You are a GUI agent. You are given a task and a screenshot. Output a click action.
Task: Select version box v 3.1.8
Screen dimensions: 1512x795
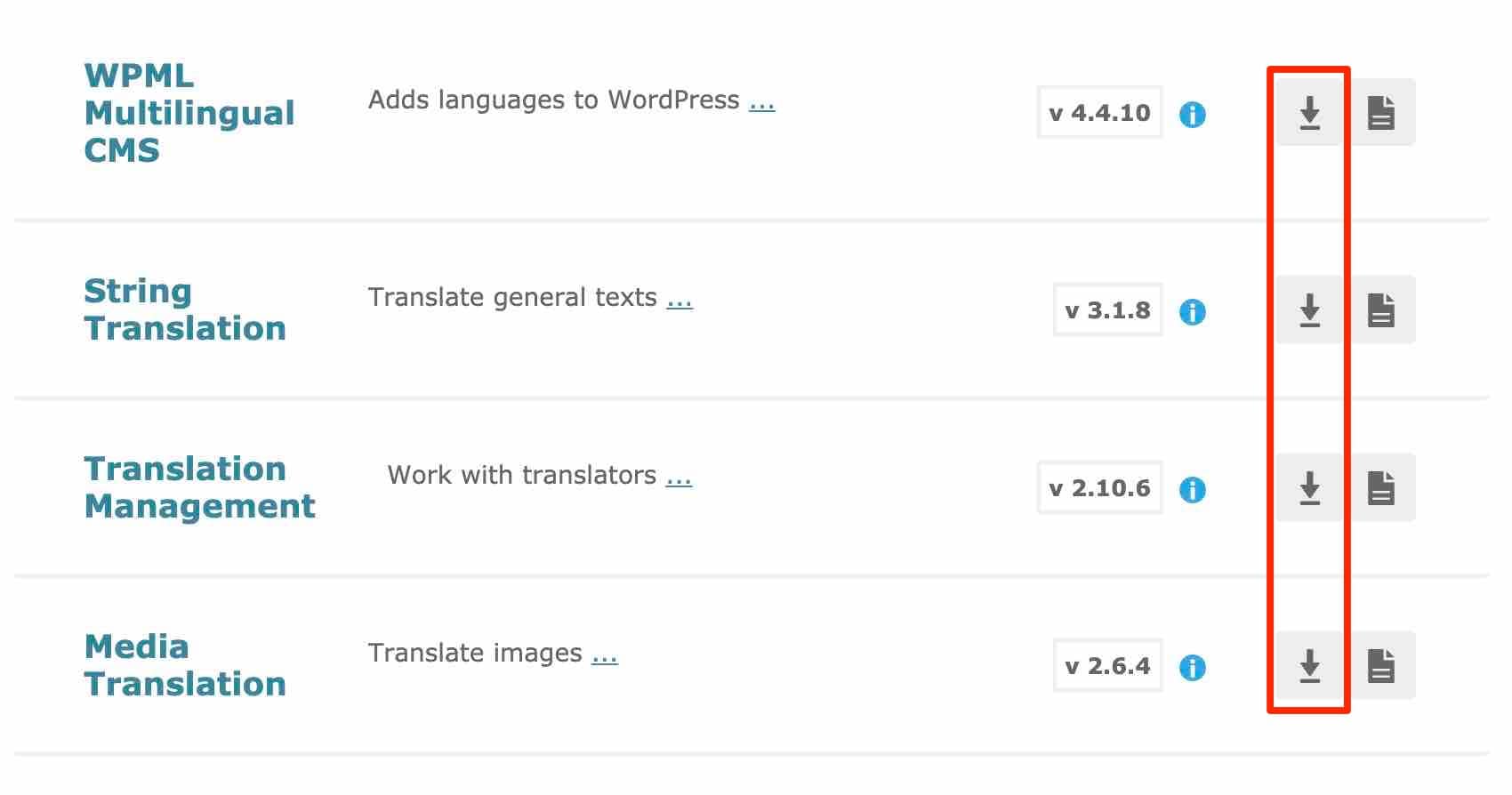[1107, 309]
